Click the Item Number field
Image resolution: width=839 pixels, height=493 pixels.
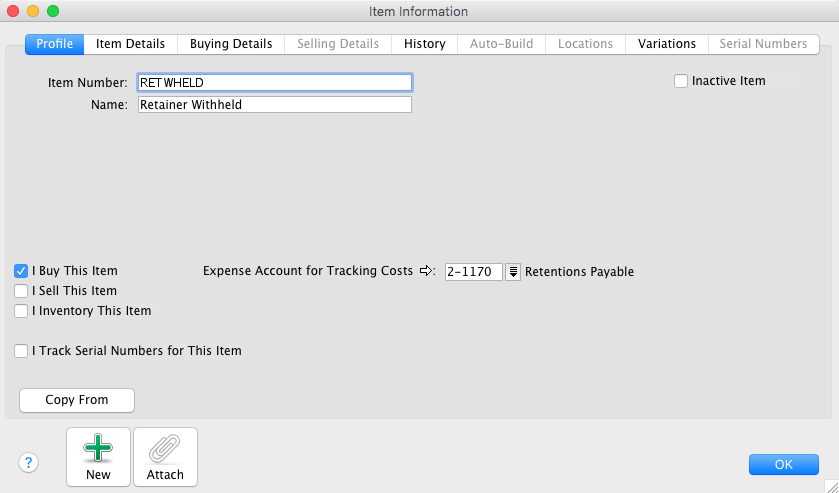(274, 82)
